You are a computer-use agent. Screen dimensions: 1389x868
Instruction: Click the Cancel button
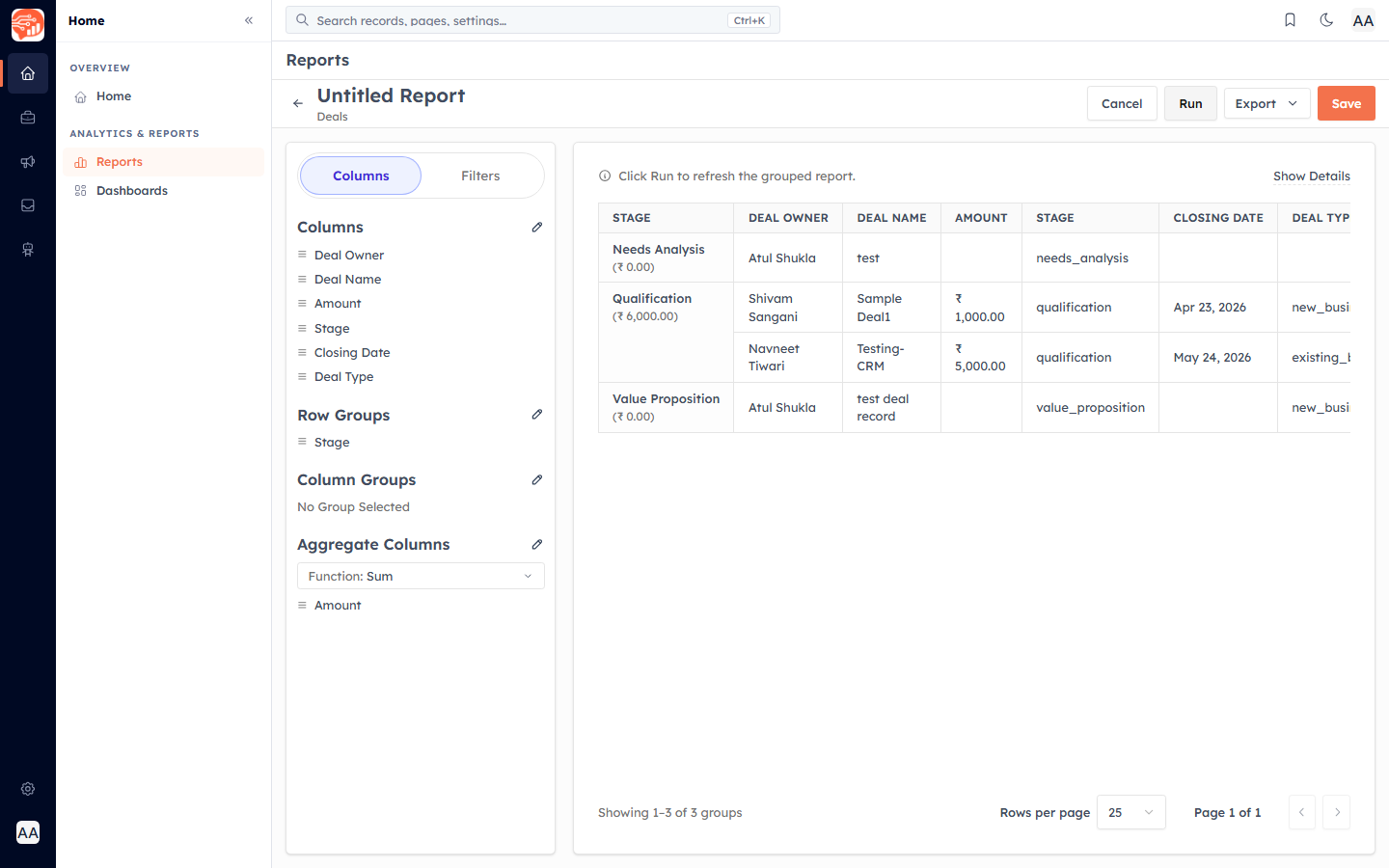(x=1122, y=103)
